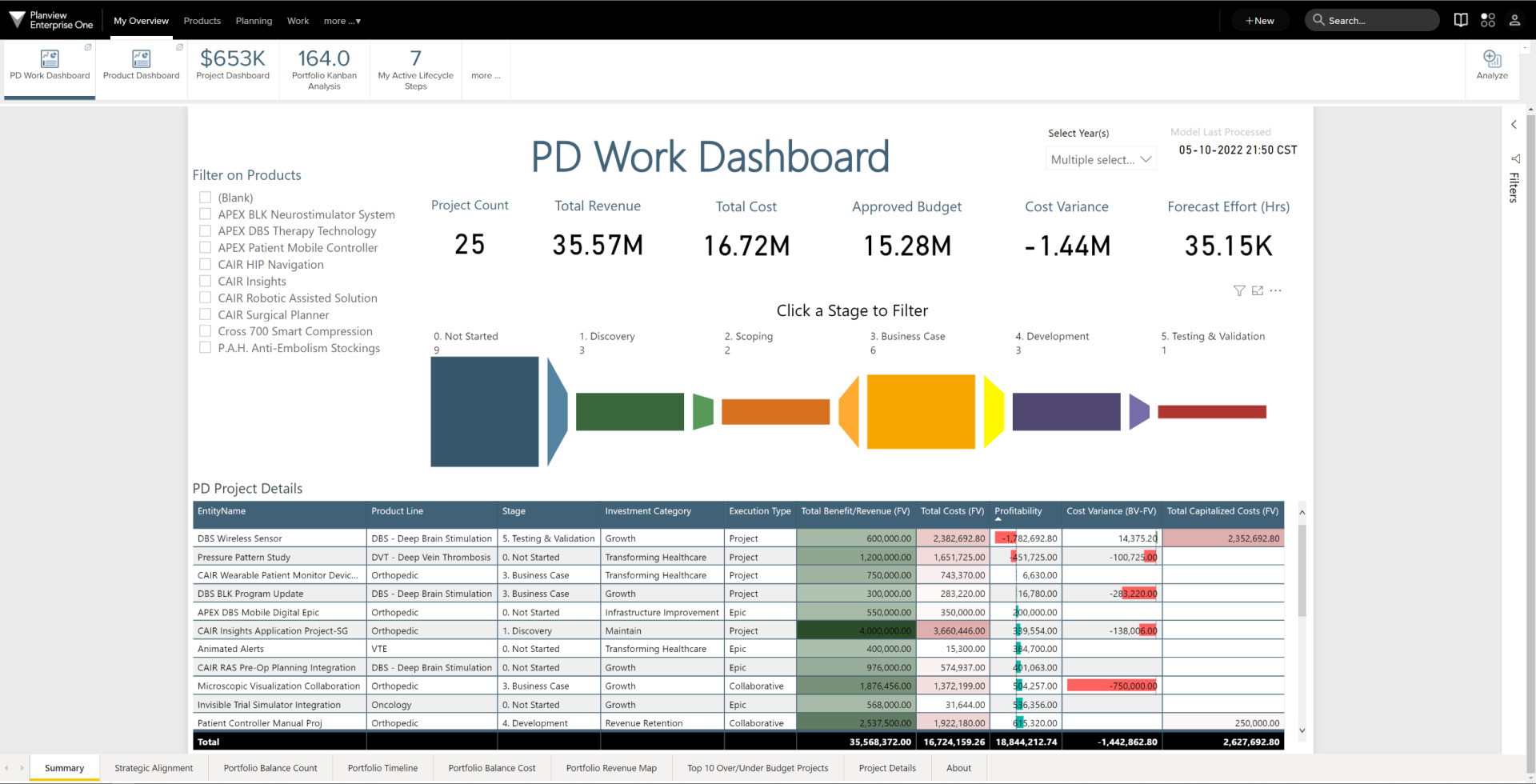The height and width of the screenshot is (784, 1536).
Task: Open the Planning menu
Action: coord(254,21)
